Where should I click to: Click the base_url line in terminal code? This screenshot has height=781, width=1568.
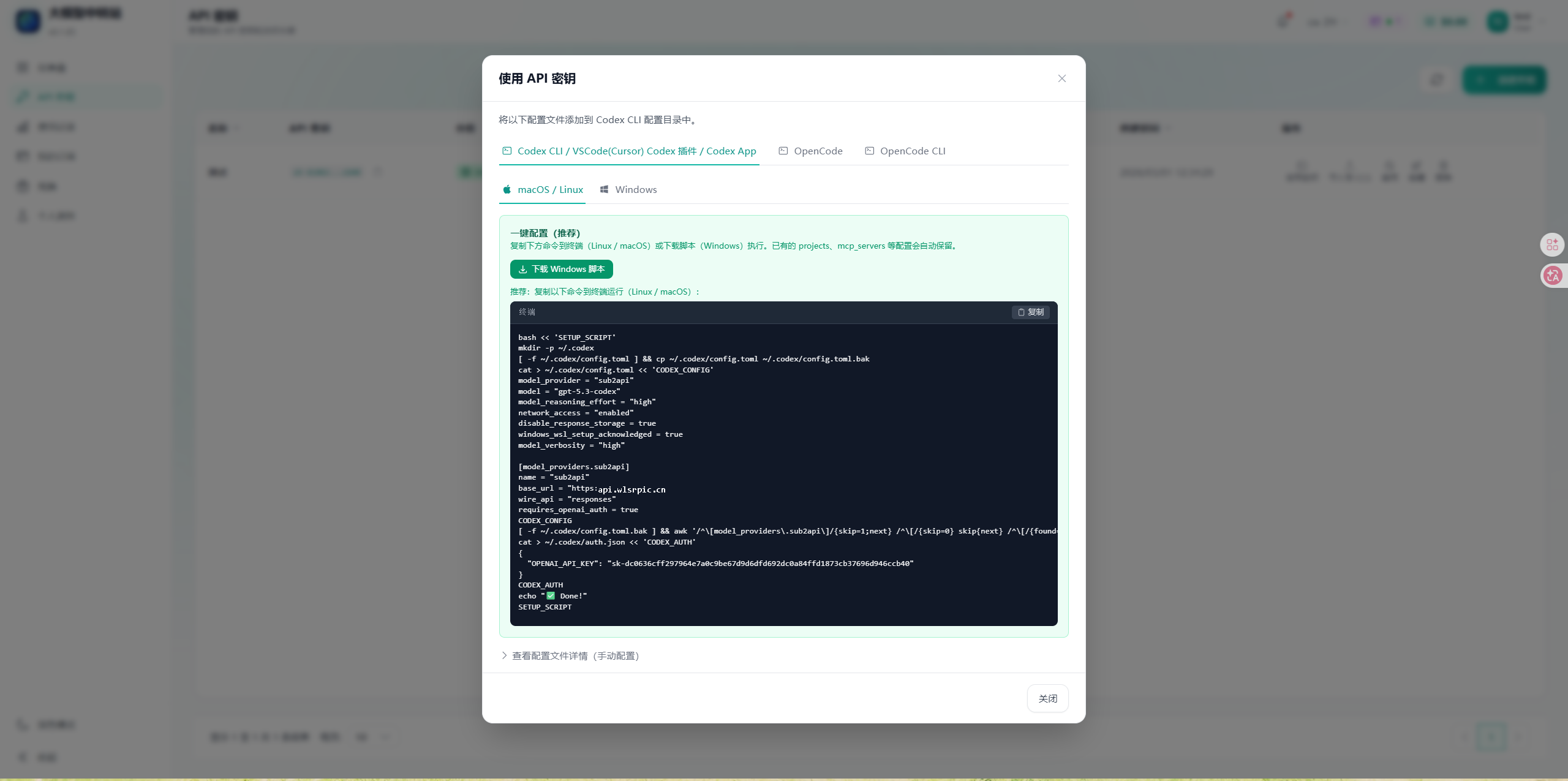point(591,489)
